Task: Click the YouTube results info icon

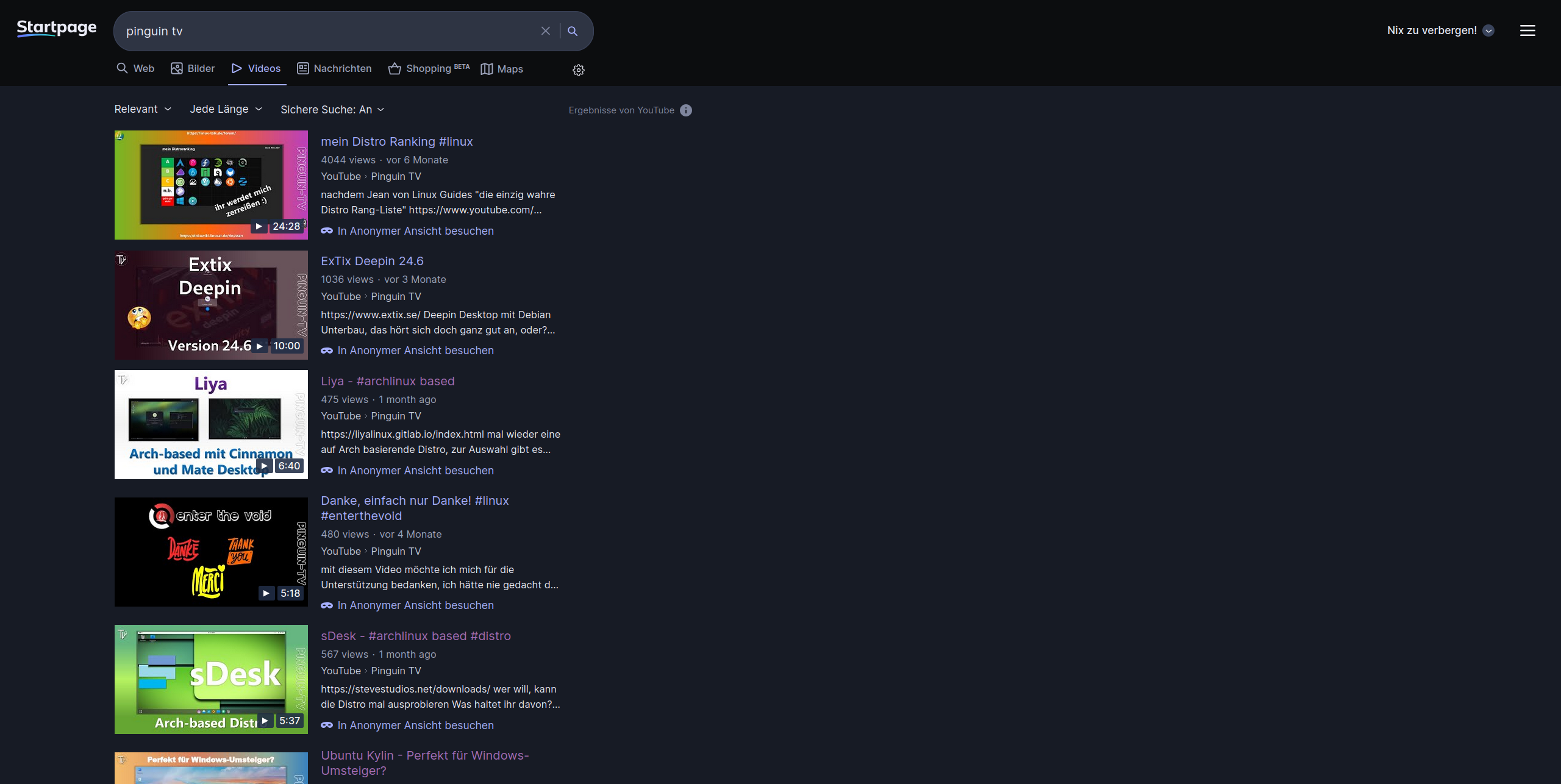Action: coord(685,110)
